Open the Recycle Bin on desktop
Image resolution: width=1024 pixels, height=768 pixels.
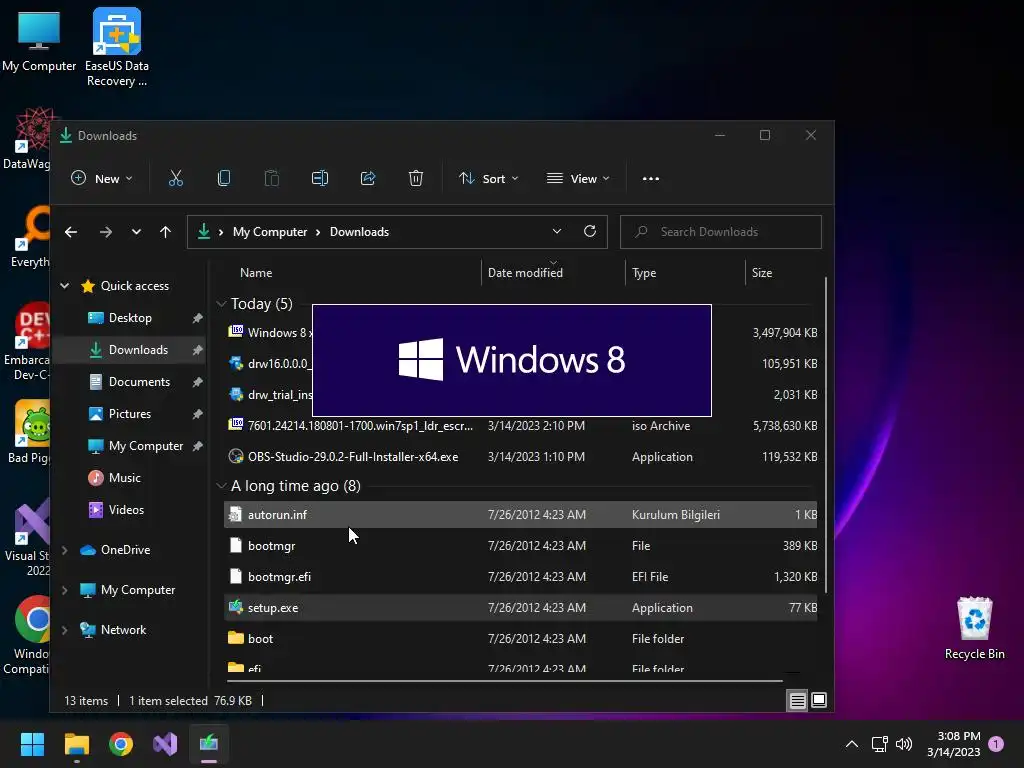click(x=974, y=628)
